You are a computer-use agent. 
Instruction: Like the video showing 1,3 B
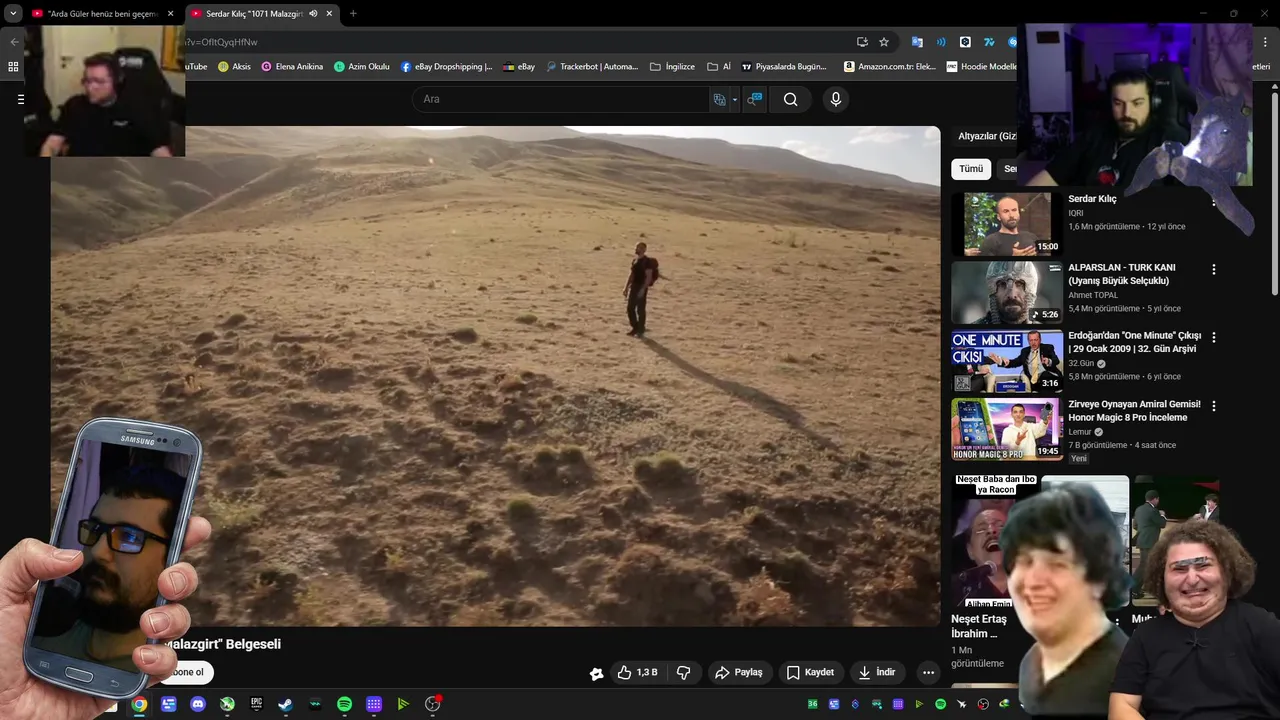(637, 672)
